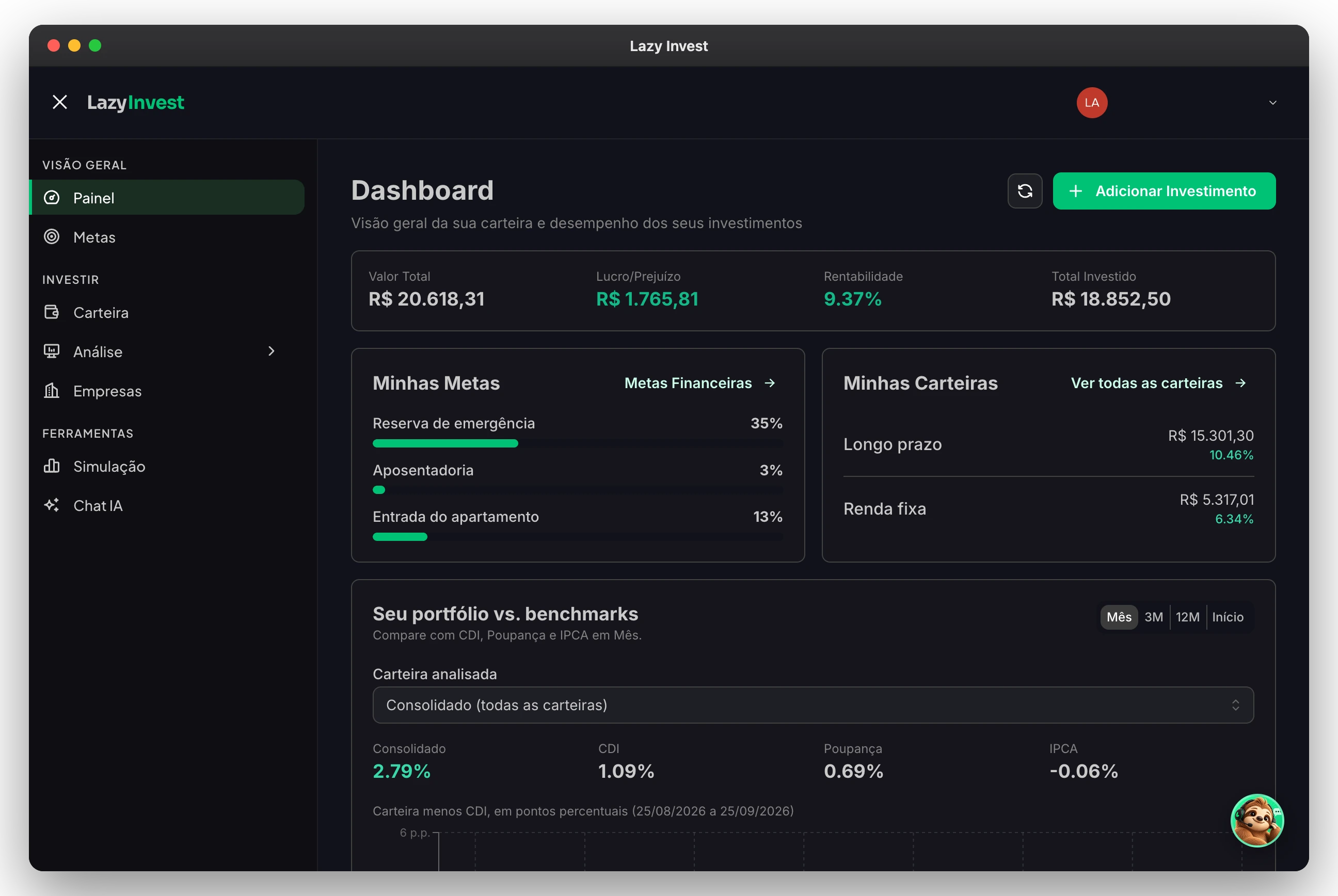Click the Simulação chart icon

tap(52, 466)
